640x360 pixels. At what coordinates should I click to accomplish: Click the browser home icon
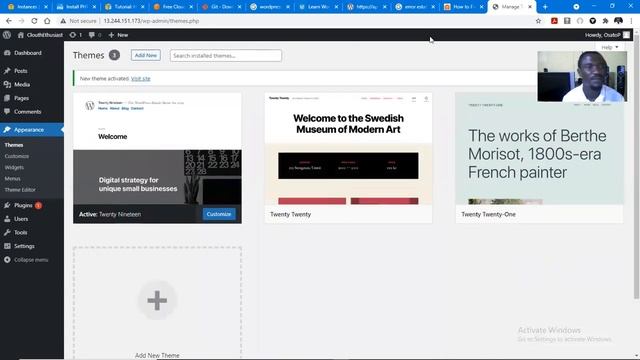tap(47, 21)
